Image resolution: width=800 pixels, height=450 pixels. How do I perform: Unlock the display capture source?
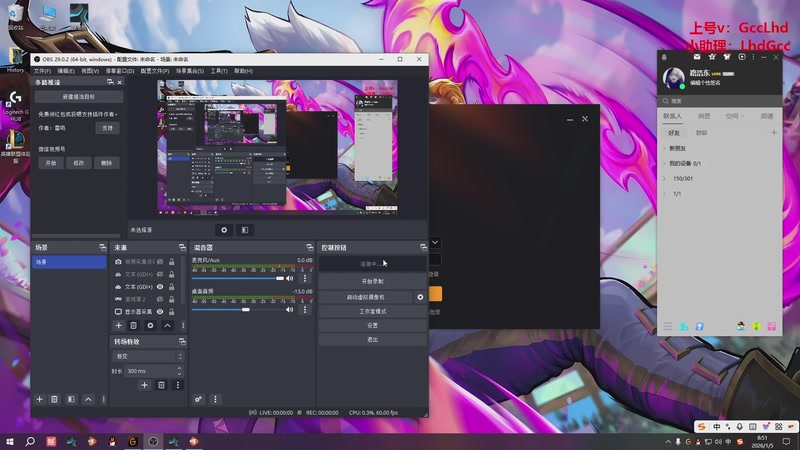click(x=172, y=312)
